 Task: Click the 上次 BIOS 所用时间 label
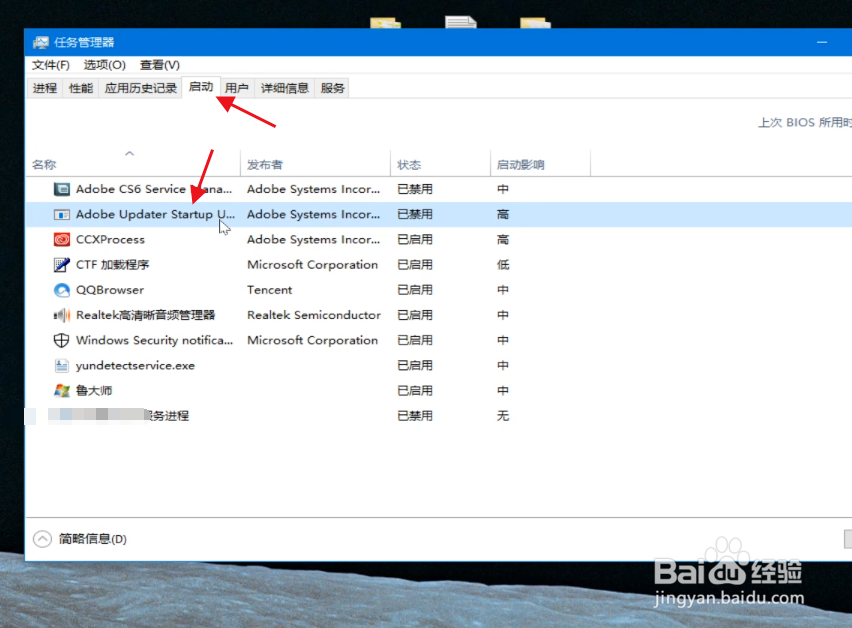(805, 122)
